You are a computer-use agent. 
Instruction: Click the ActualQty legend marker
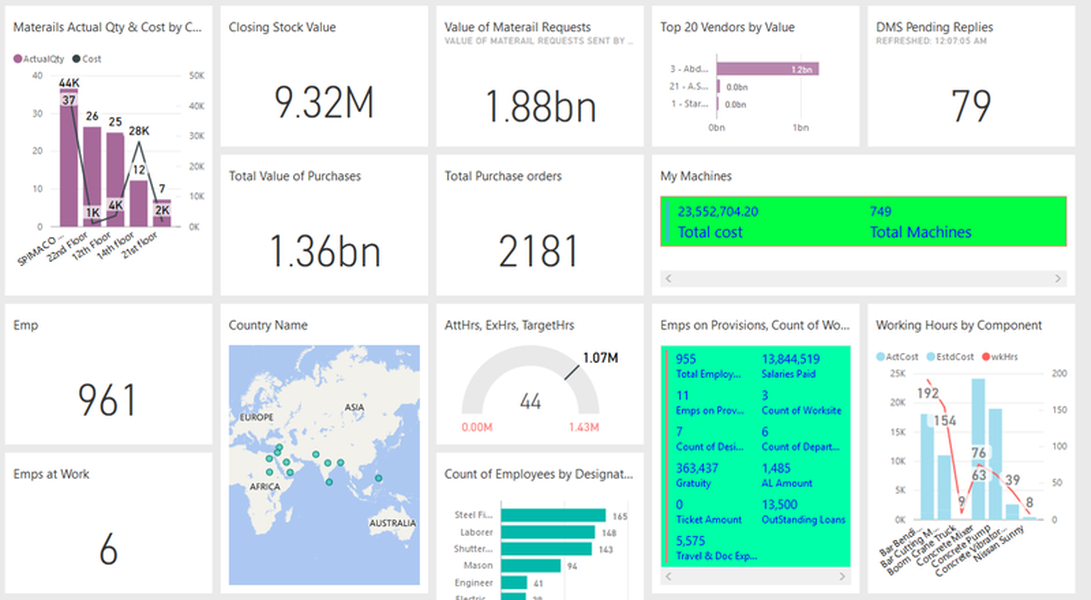[18, 59]
